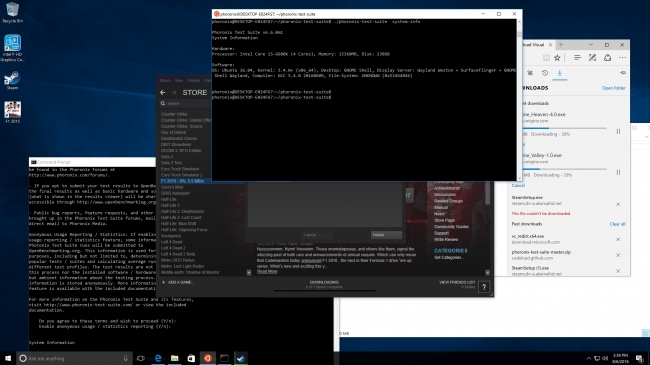This screenshot has height=365, width=650.
Task: Select Half-Life 2: Deathmatch in game list
Action: 182,212
